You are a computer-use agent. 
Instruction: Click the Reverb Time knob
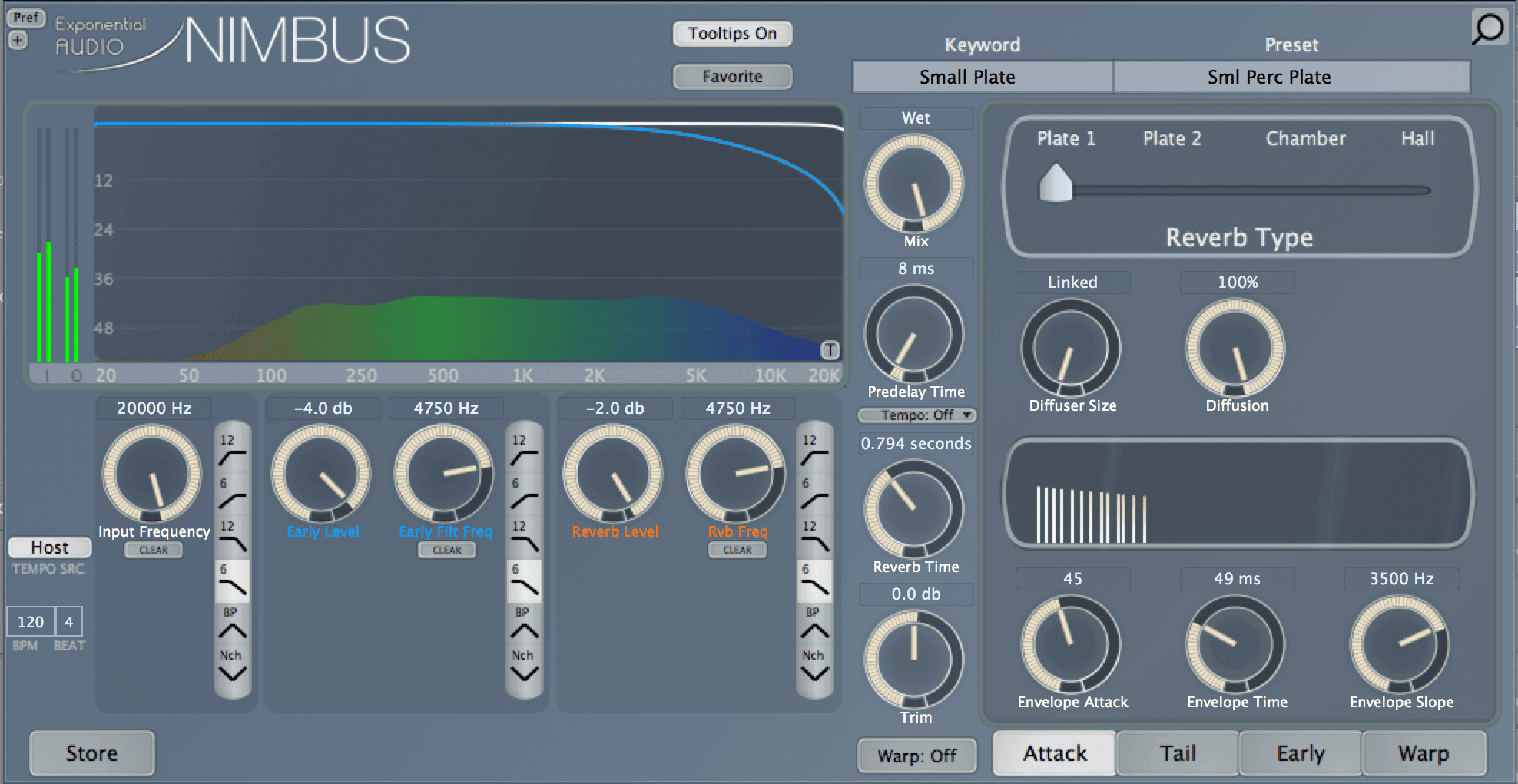[914, 509]
